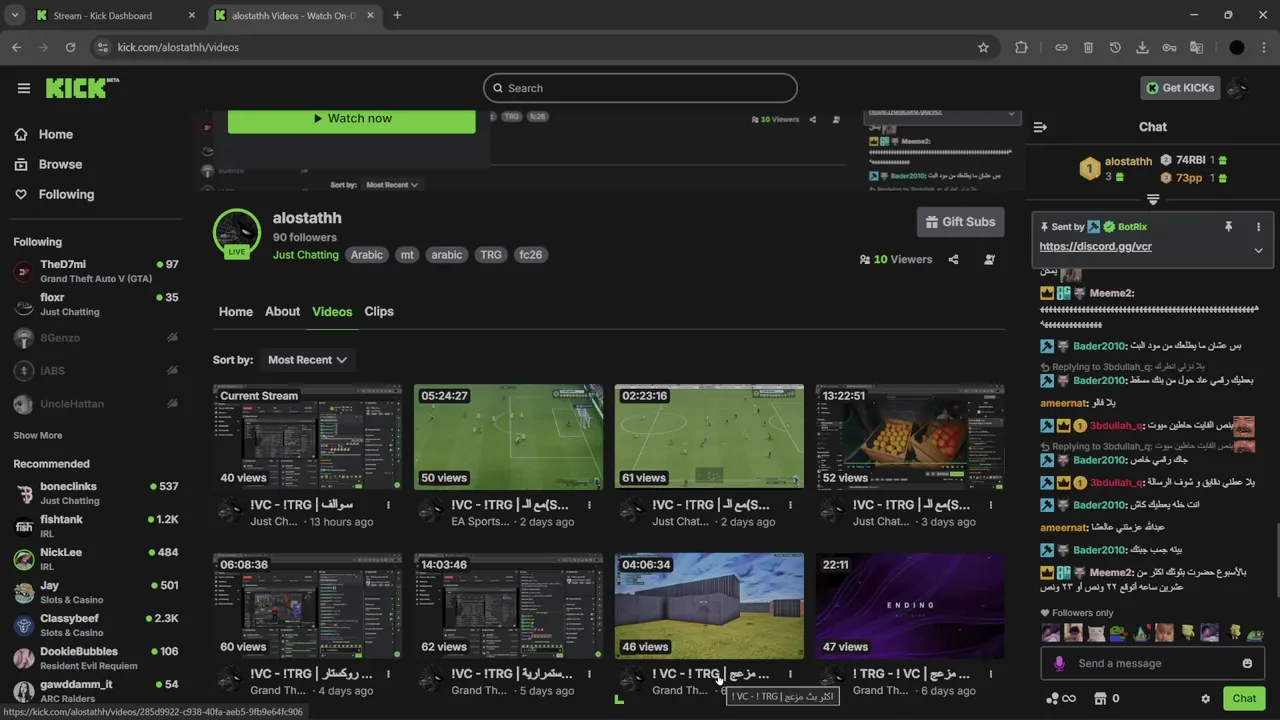The height and width of the screenshot is (720, 1280).
Task: Show more followed channels
Action: pos(38,435)
